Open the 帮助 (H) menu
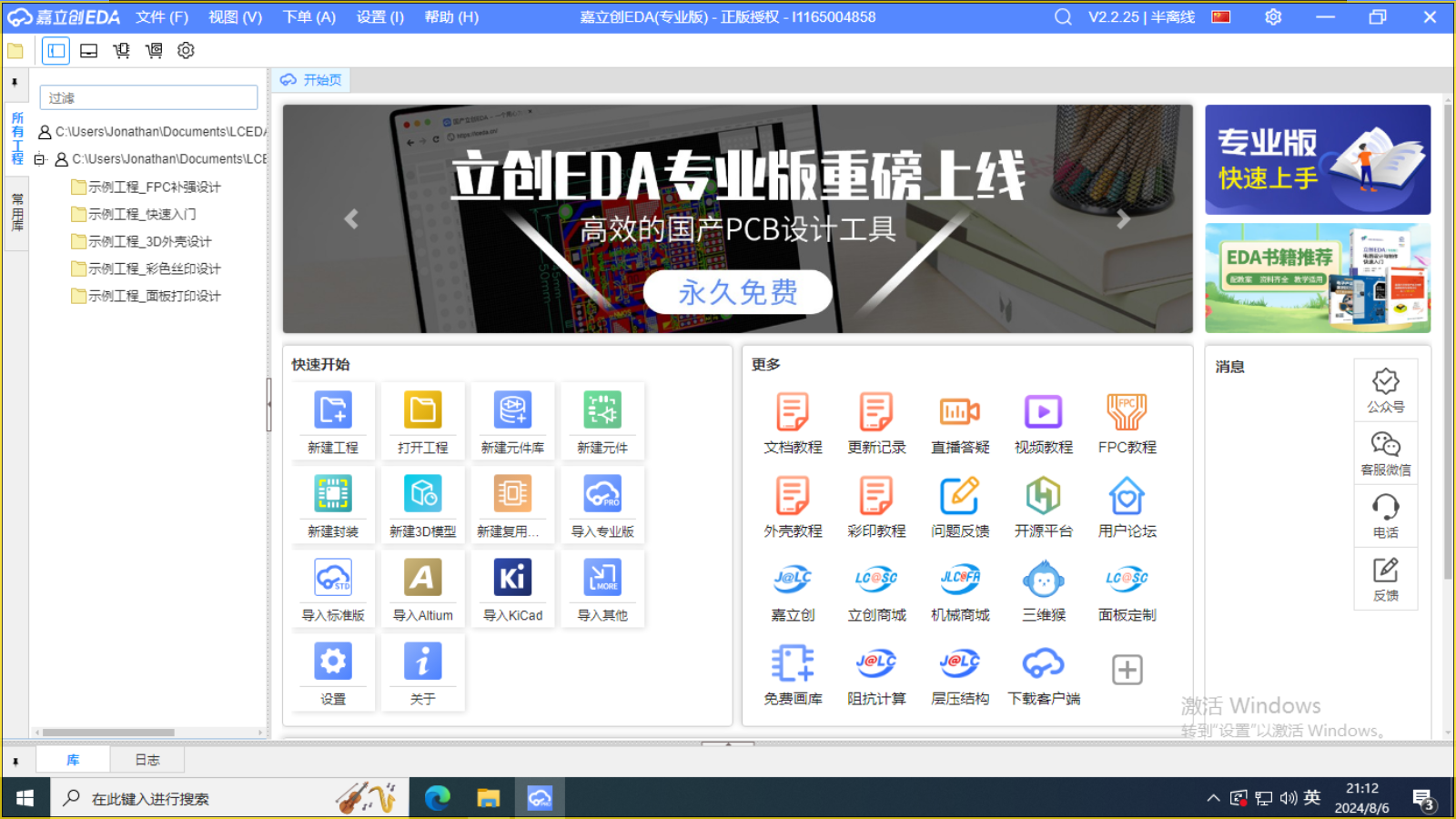This screenshot has width=1456, height=819. 451,16
